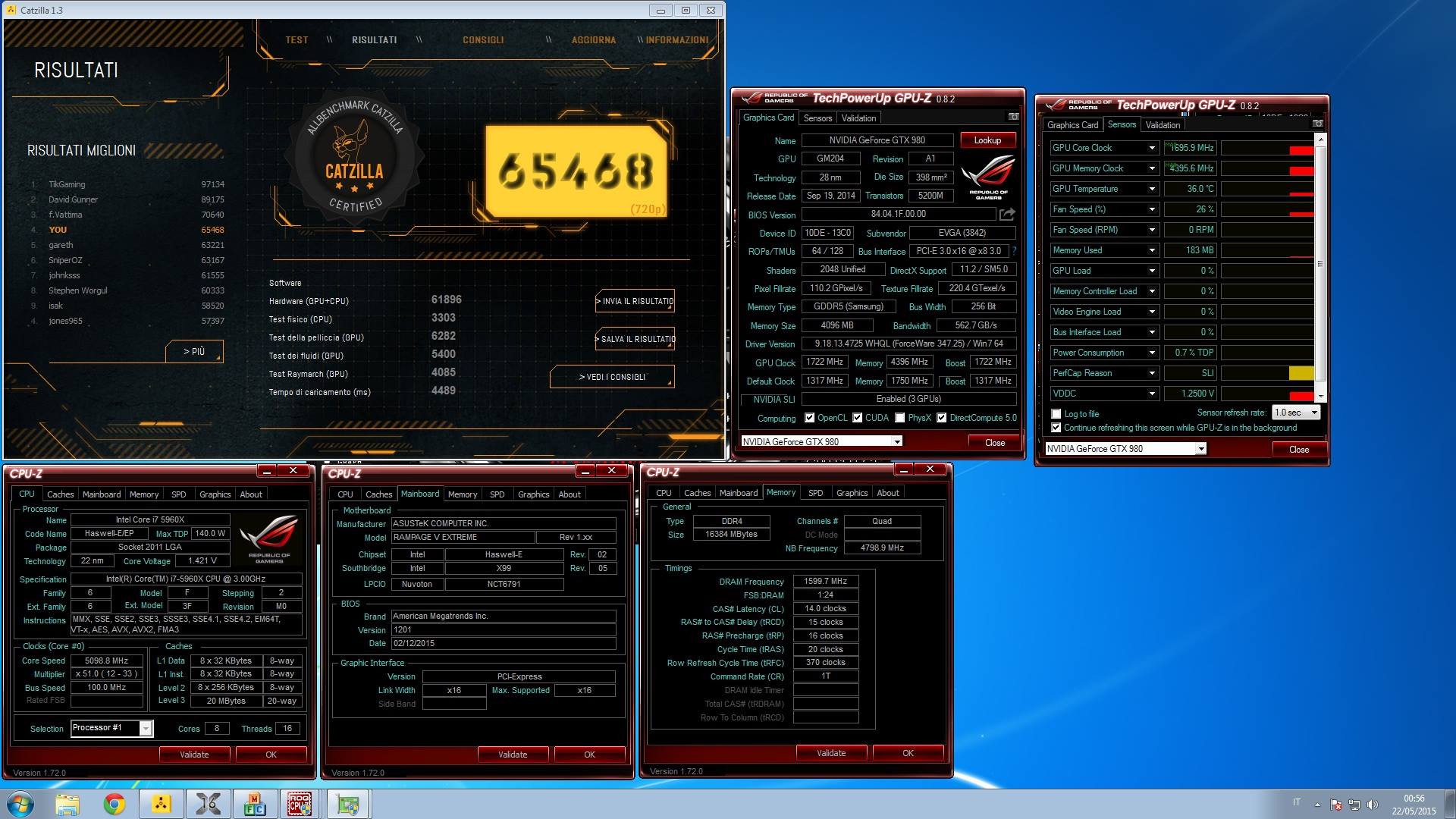Click the camera icon in the GPU-Z Sensors window

click(1317, 124)
